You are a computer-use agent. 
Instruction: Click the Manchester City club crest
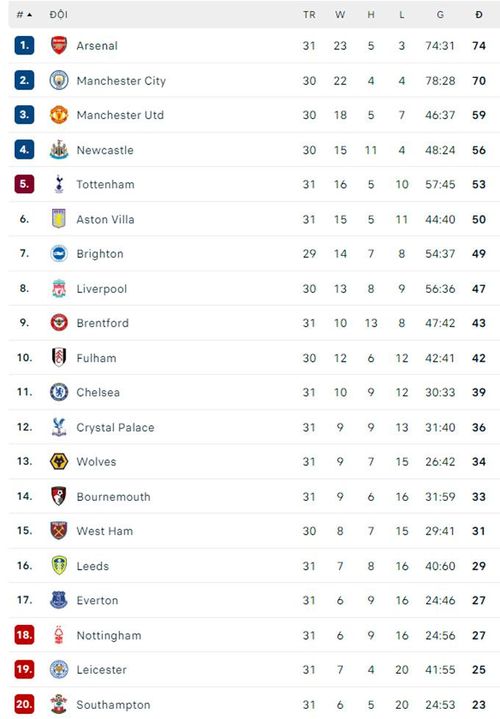[x=59, y=80]
